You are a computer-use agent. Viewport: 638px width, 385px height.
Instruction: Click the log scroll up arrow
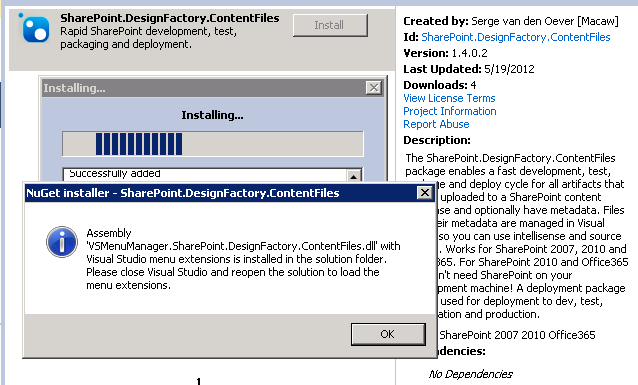[x=353, y=176]
